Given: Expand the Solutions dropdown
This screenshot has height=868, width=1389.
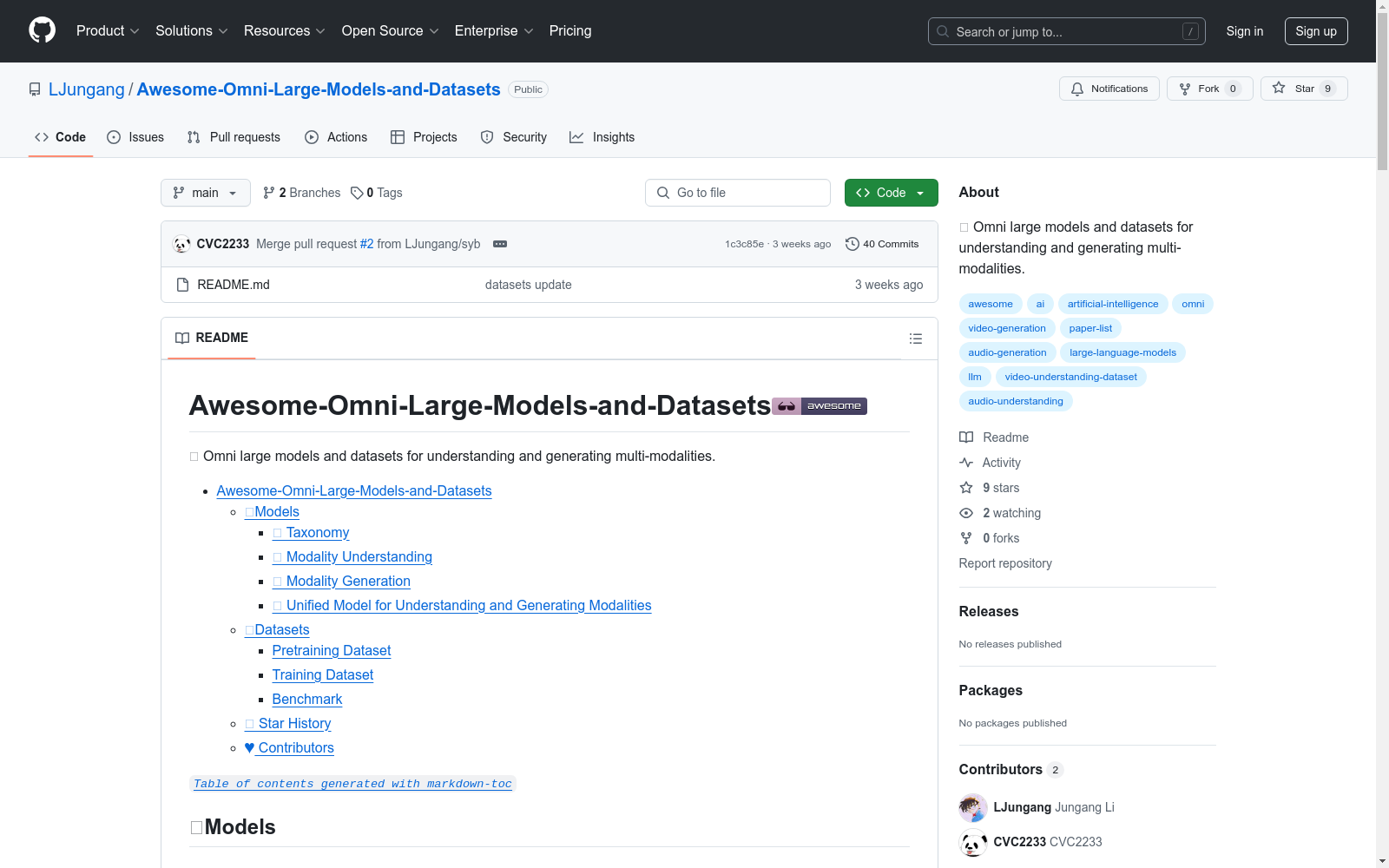Looking at the screenshot, I should click(x=191, y=30).
